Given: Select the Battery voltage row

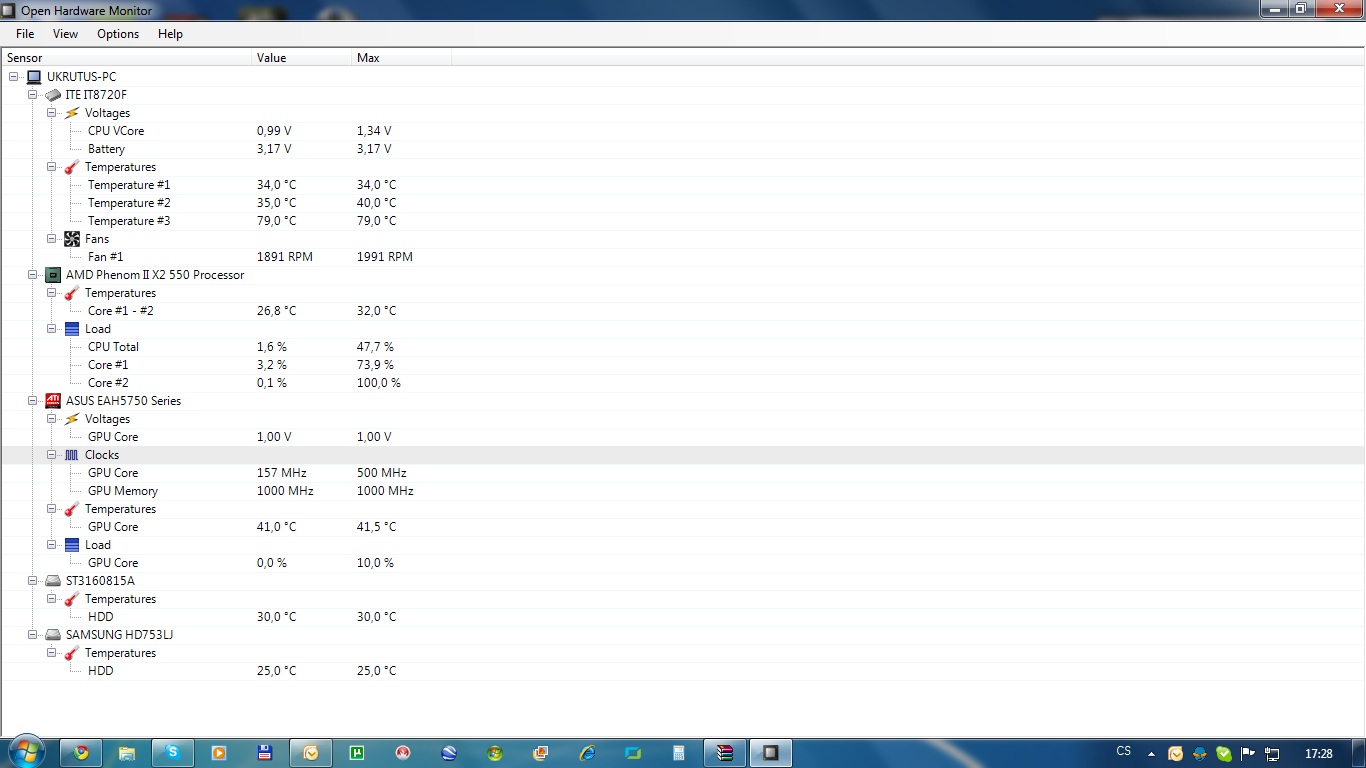Looking at the screenshot, I should point(683,149).
